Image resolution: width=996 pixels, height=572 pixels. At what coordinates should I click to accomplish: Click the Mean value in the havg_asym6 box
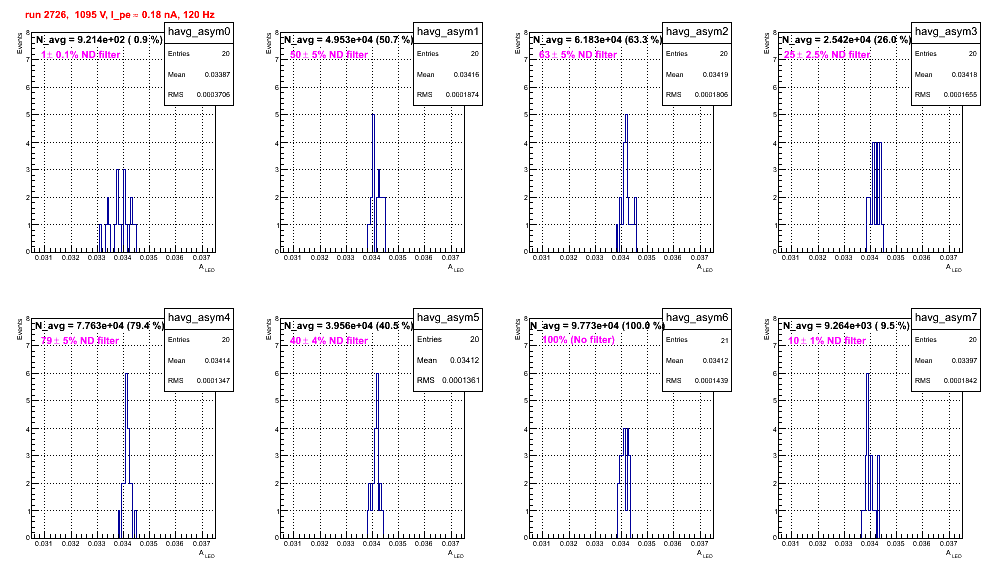coord(715,360)
